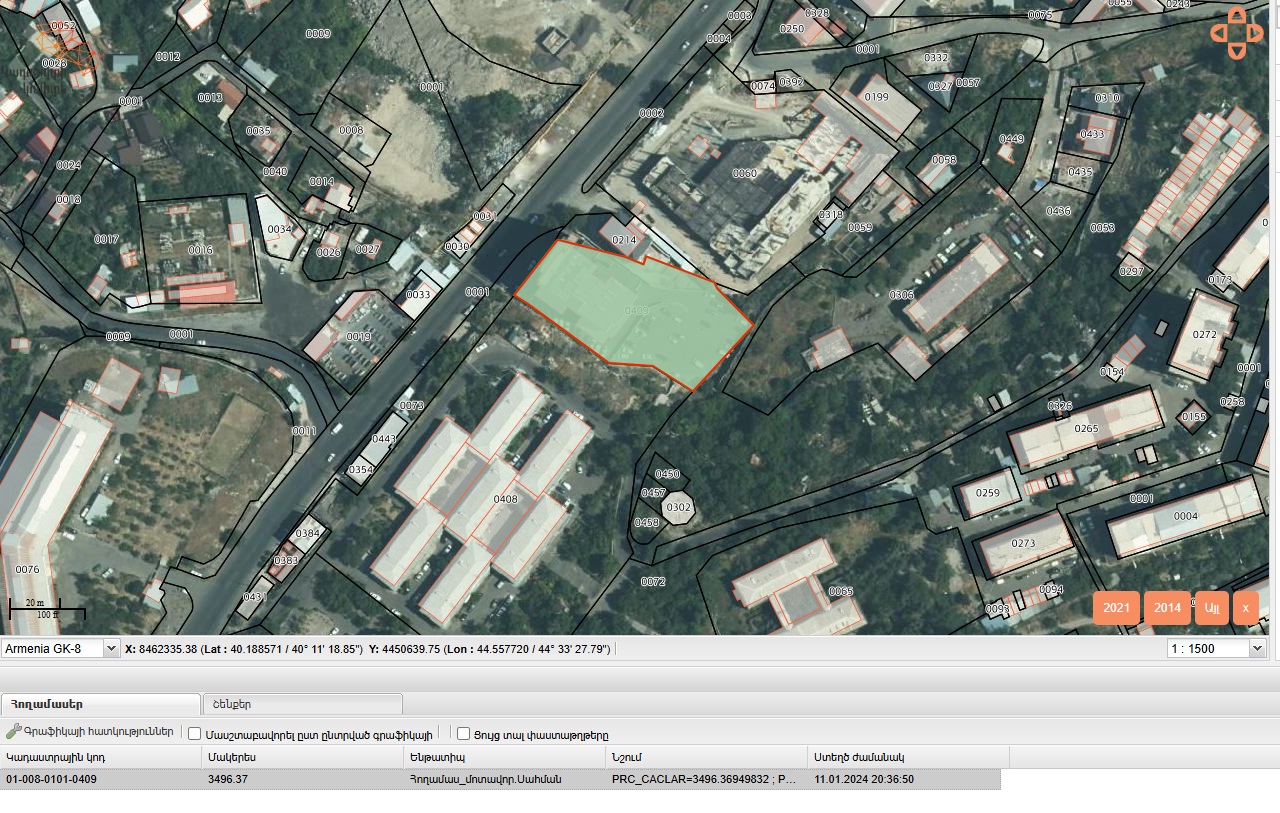Toggle the Ցույց տալ փաստաթղթերը checkbox
1280x813 pixels.
[x=463, y=734]
